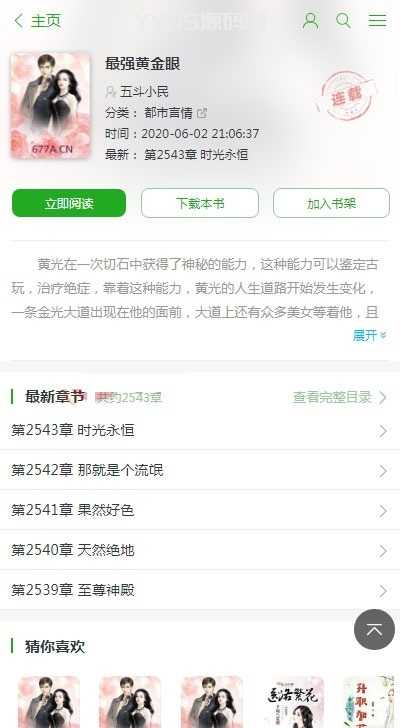Tap the scroll-to-top round button
The image size is (400, 728).
click(374, 629)
